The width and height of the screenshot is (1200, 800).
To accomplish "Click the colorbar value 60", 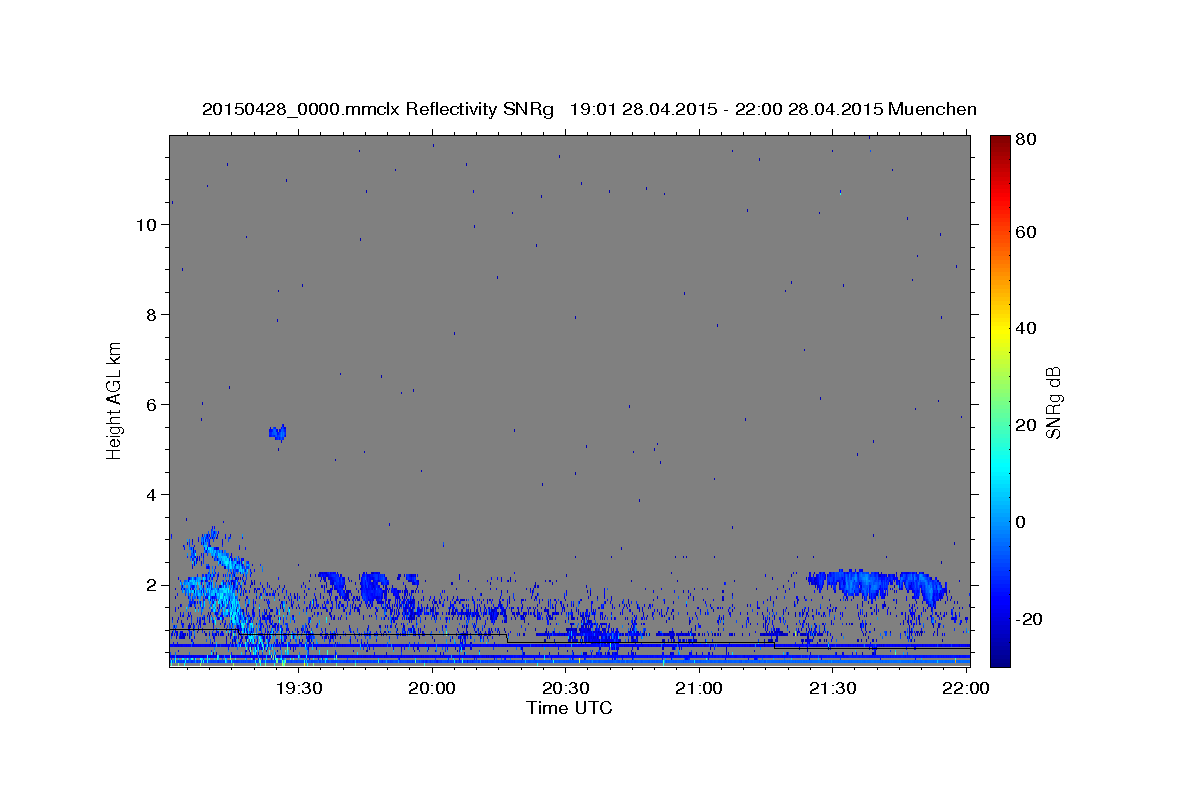I will (x=1028, y=232).
